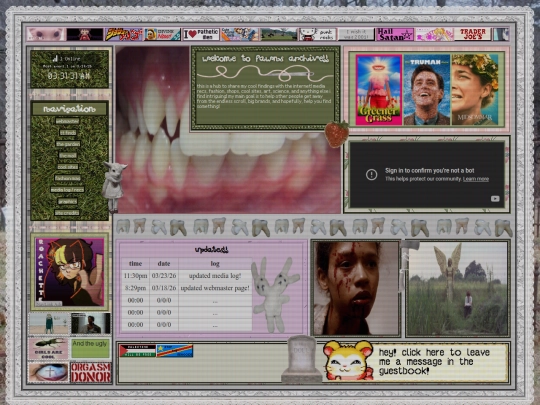Click the green field landscape badge

279,34
